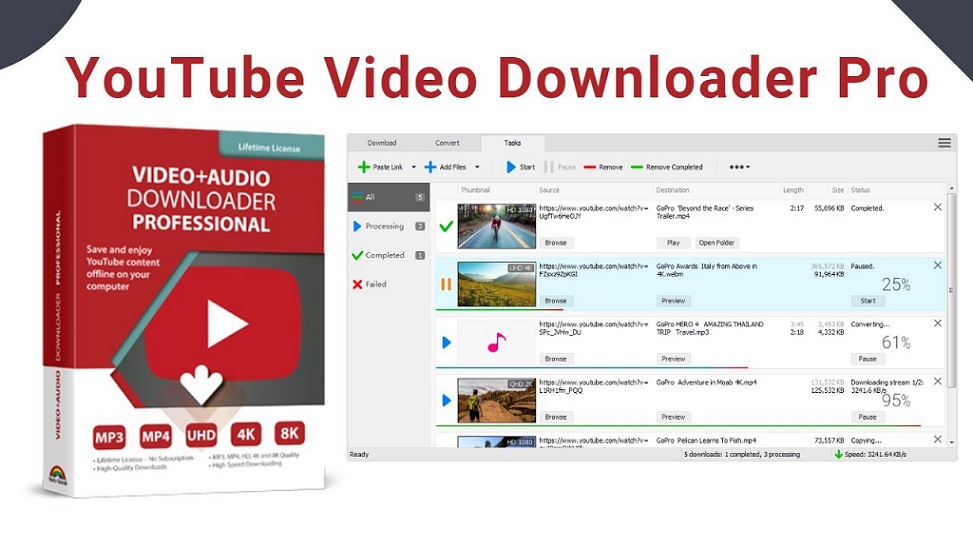Image resolution: width=973 pixels, height=548 pixels.
Task: Switch to the Download tab
Action: coord(382,143)
